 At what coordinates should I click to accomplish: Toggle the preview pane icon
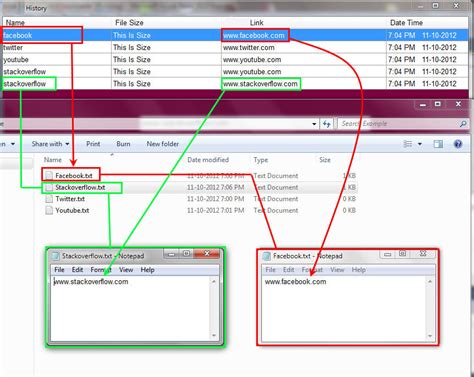click(x=438, y=144)
